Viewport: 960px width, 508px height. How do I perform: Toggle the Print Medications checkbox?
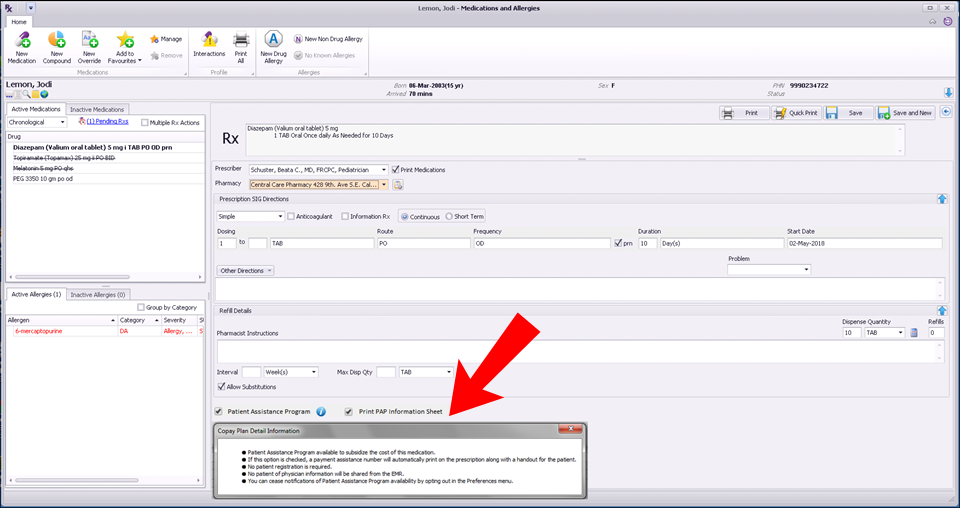[x=396, y=170]
